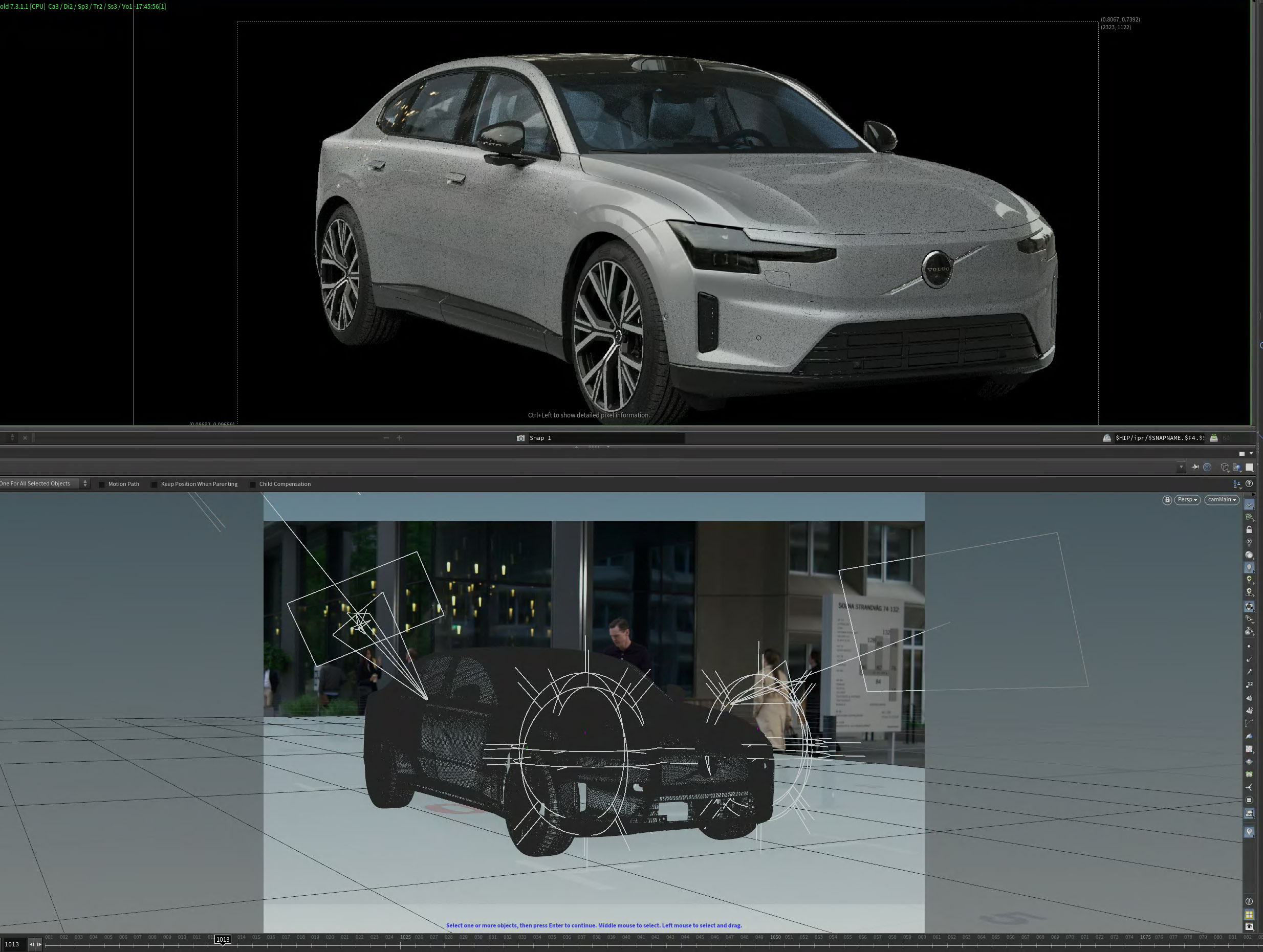Toggle the primitive numbers icon

pos(1249,710)
